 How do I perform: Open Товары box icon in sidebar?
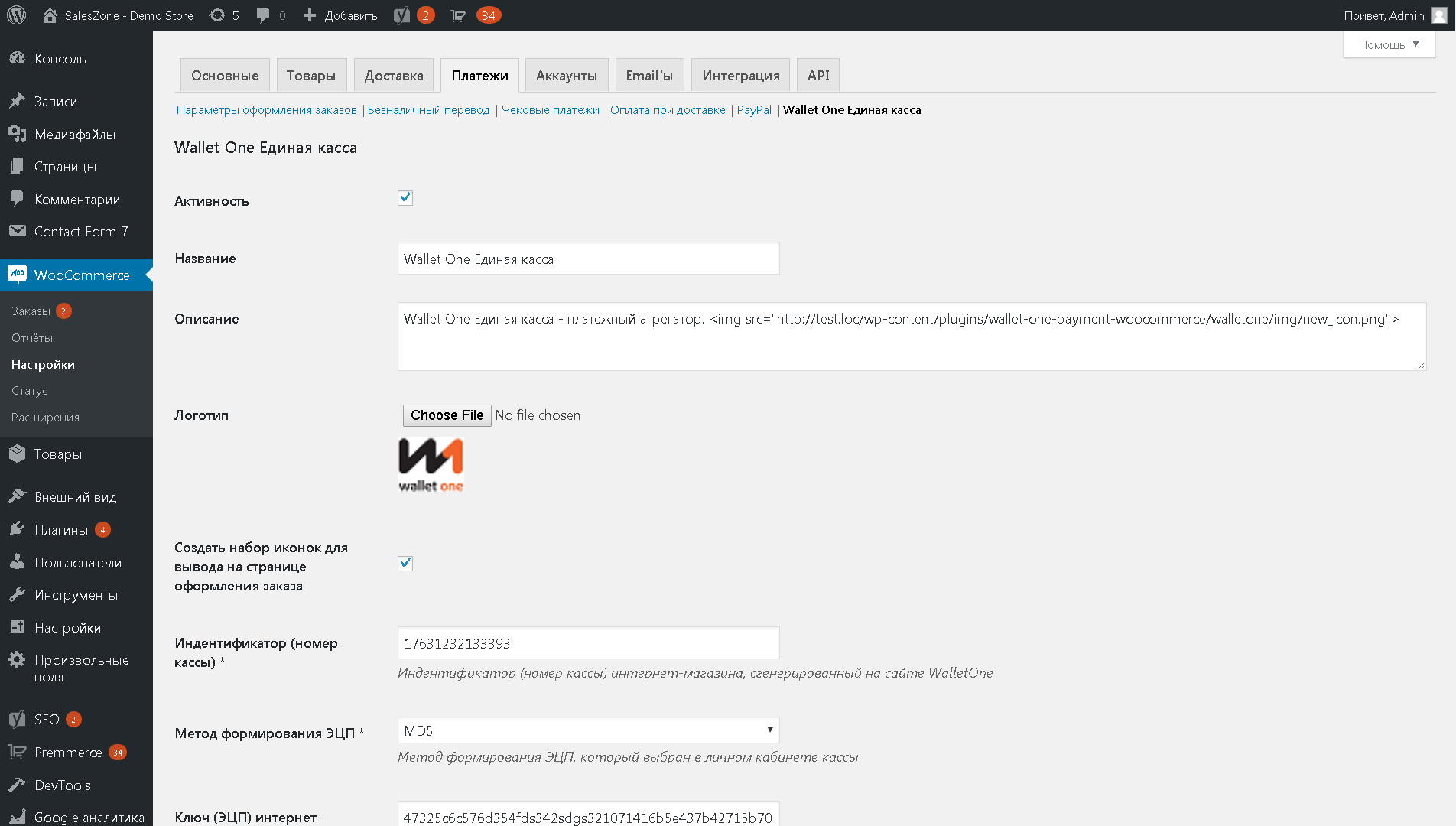click(x=17, y=454)
